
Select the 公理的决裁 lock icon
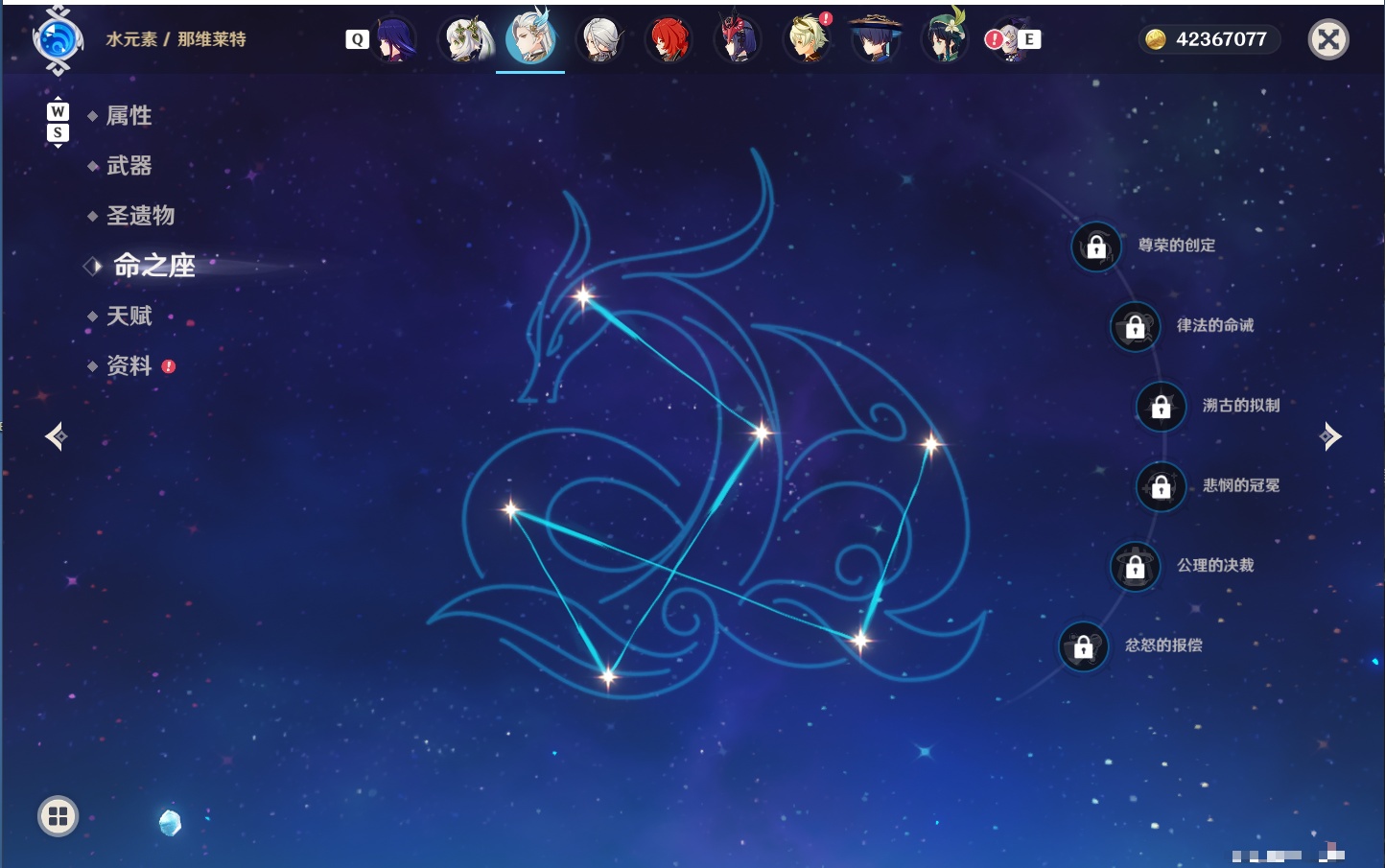pos(1135,566)
